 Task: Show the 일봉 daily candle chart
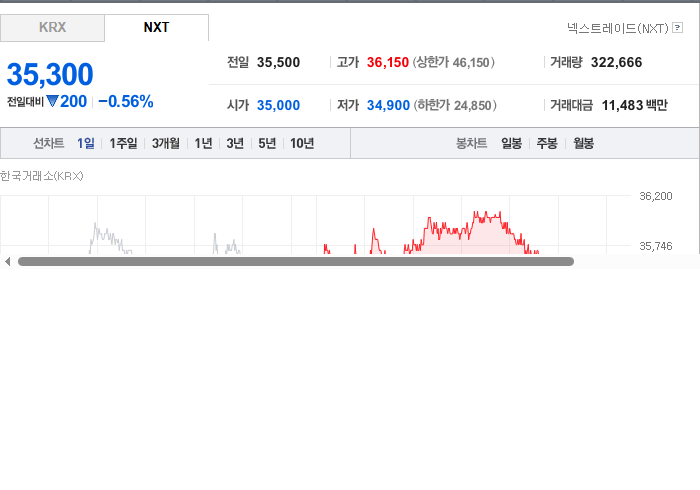(512, 143)
